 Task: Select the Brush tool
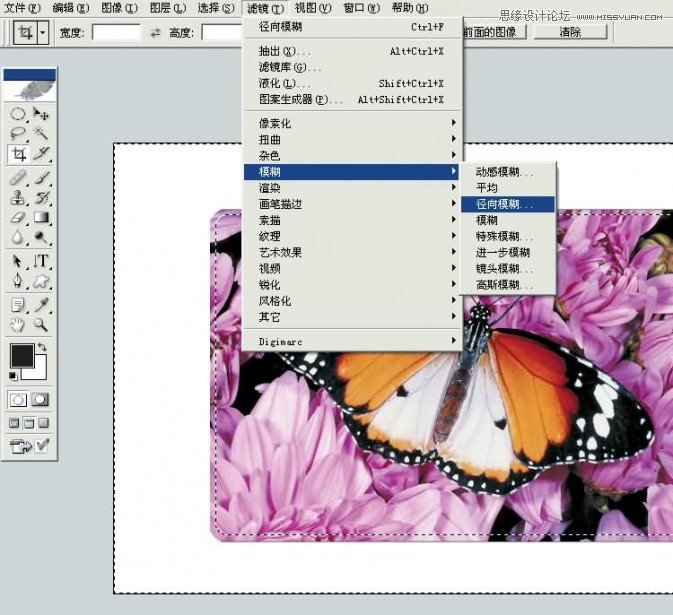pyautogui.click(x=41, y=178)
